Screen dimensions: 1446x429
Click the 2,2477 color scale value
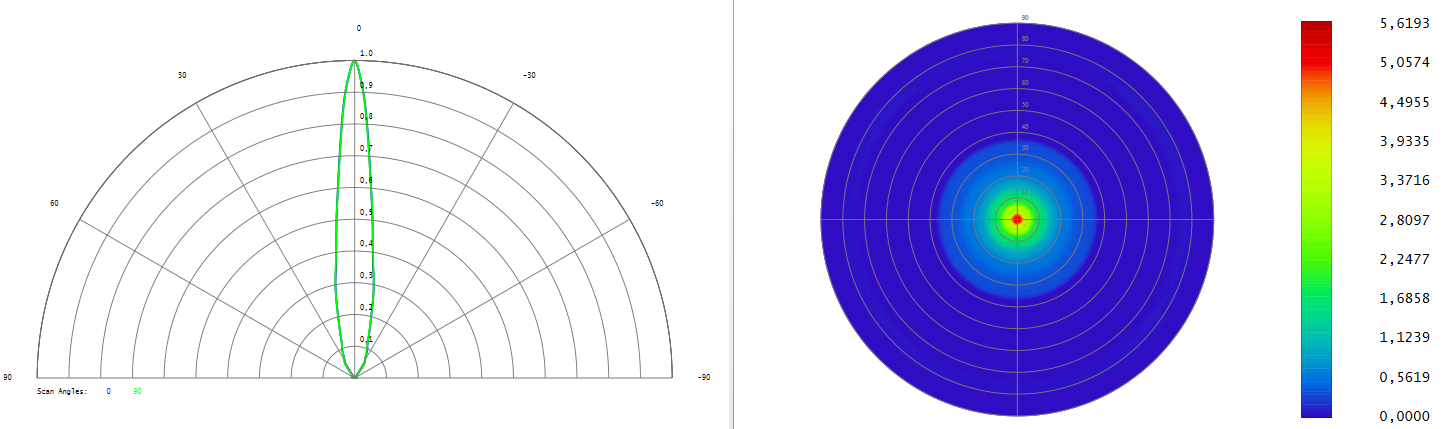[1405, 259]
